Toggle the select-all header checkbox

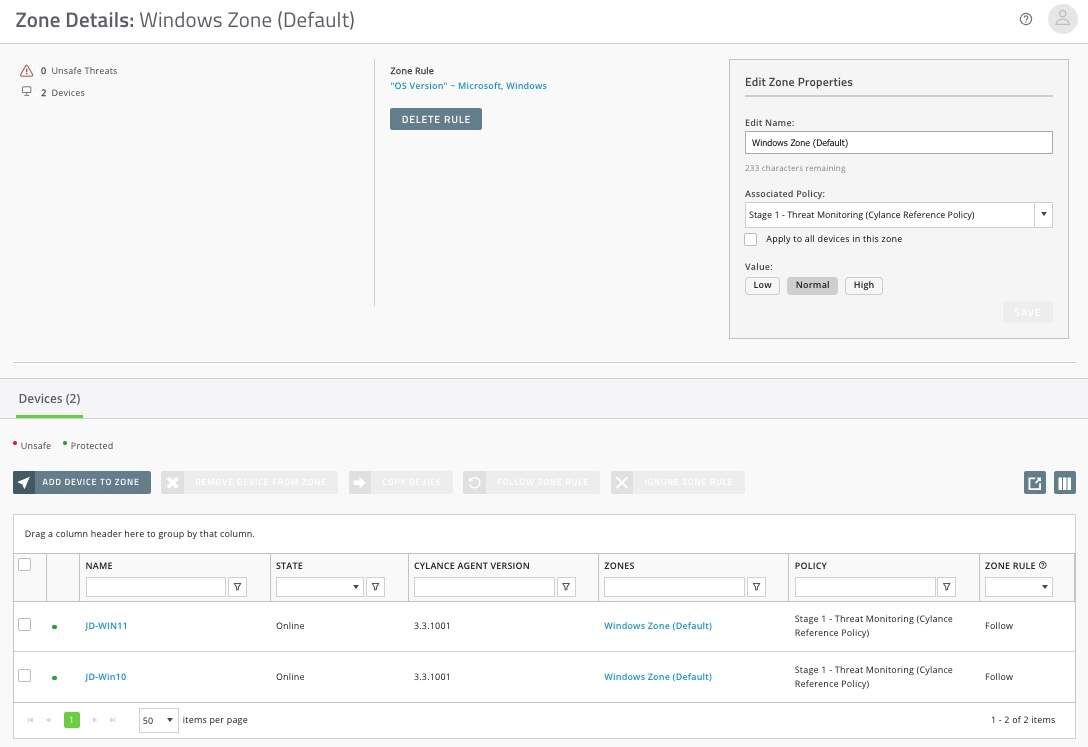coord(25,565)
